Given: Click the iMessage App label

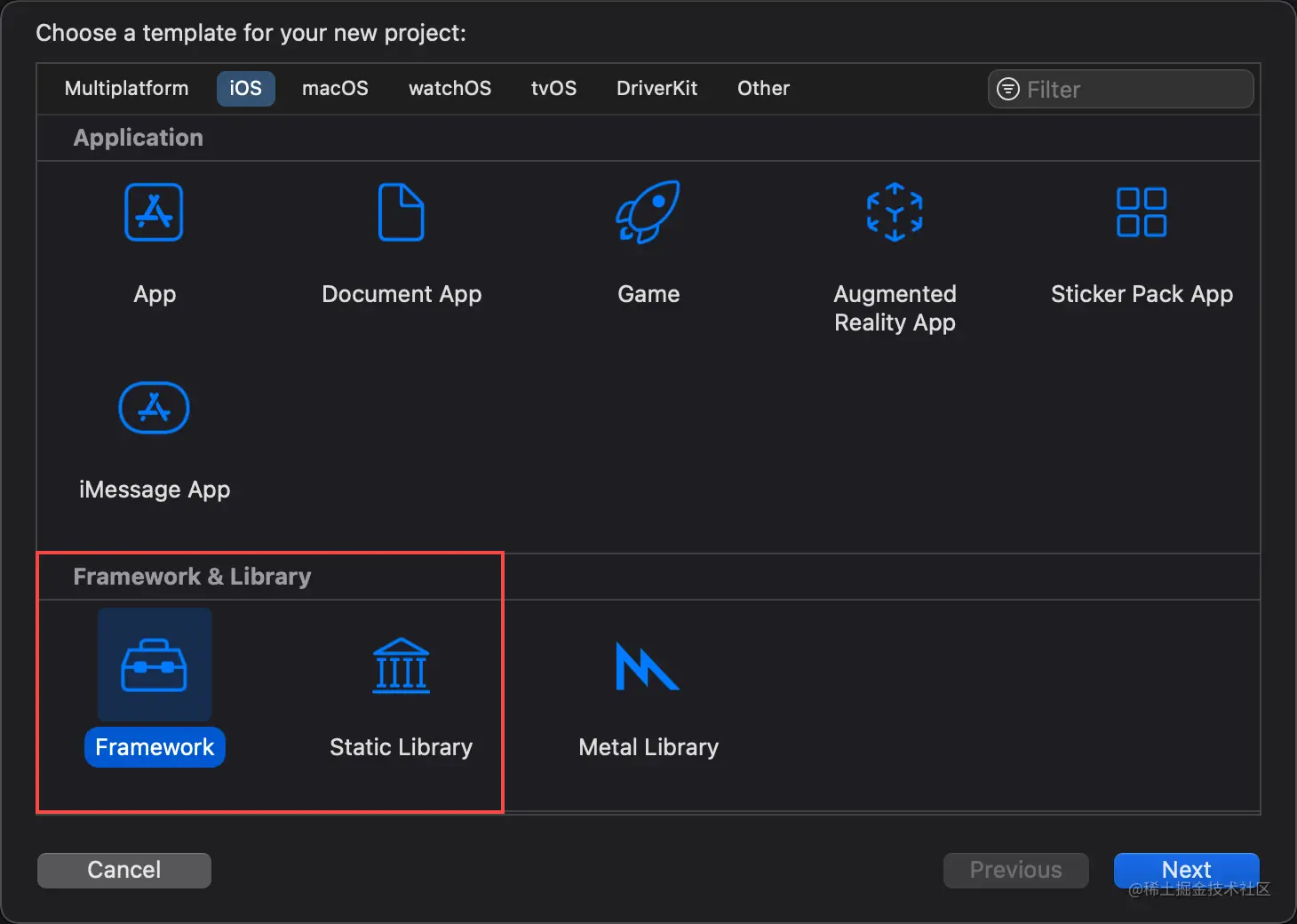Looking at the screenshot, I should pos(155,490).
